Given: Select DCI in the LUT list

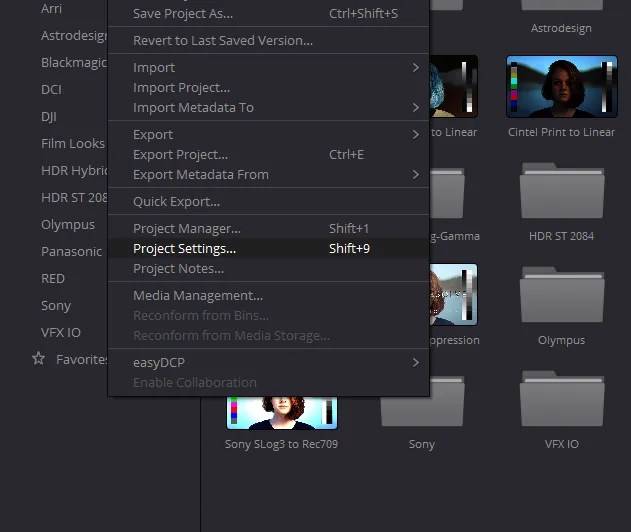Looking at the screenshot, I should coord(52,89).
